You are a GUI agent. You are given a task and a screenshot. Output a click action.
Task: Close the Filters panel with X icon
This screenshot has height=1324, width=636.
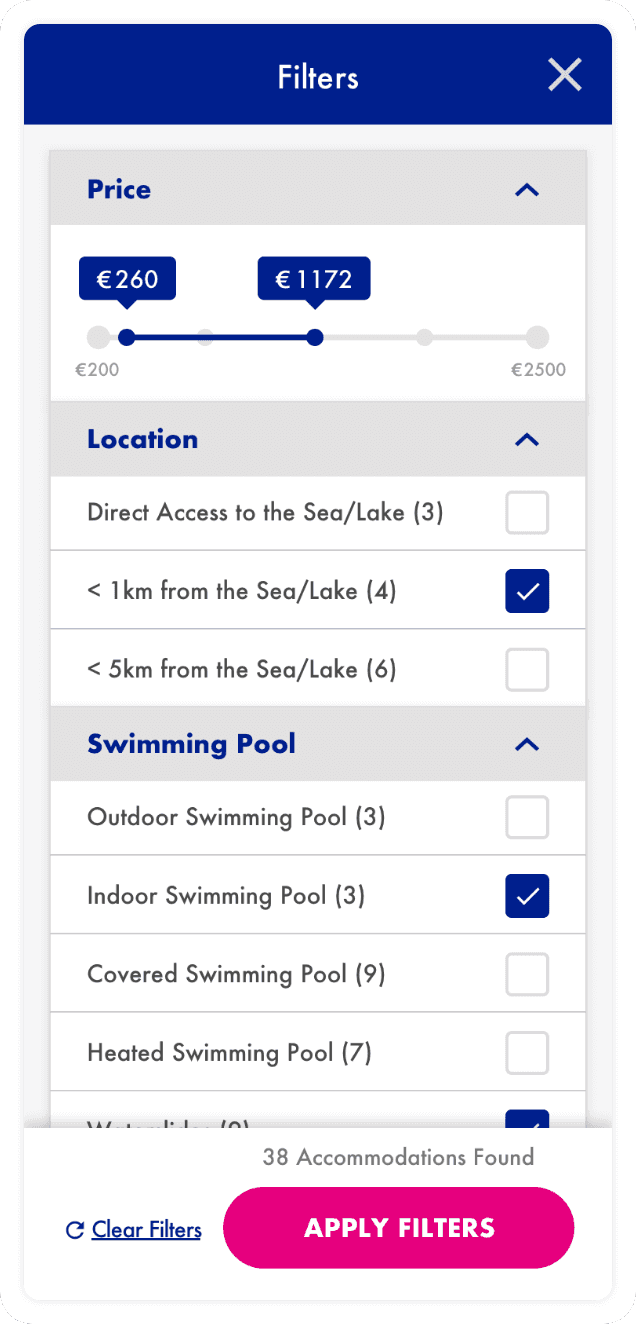tap(564, 76)
